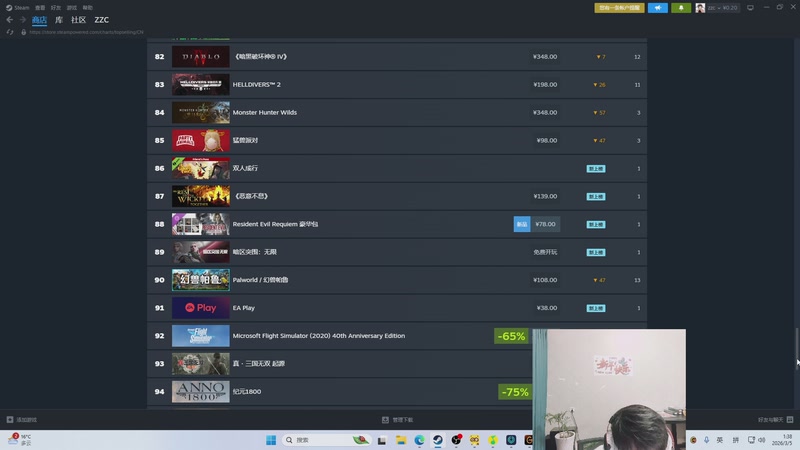Open File Explorer from the taskbar
The height and width of the screenshot is (450, 800).
(401, 440)
